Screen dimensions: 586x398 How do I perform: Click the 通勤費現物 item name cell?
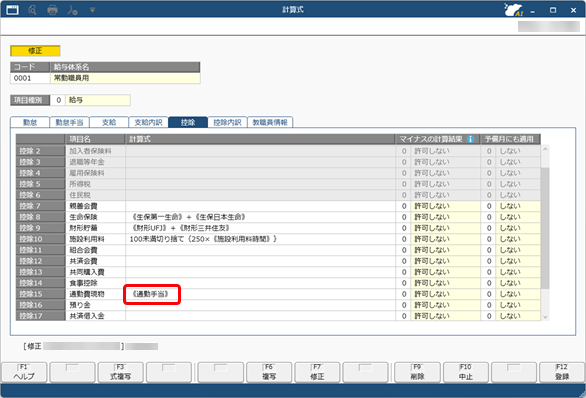click(95, 294)
